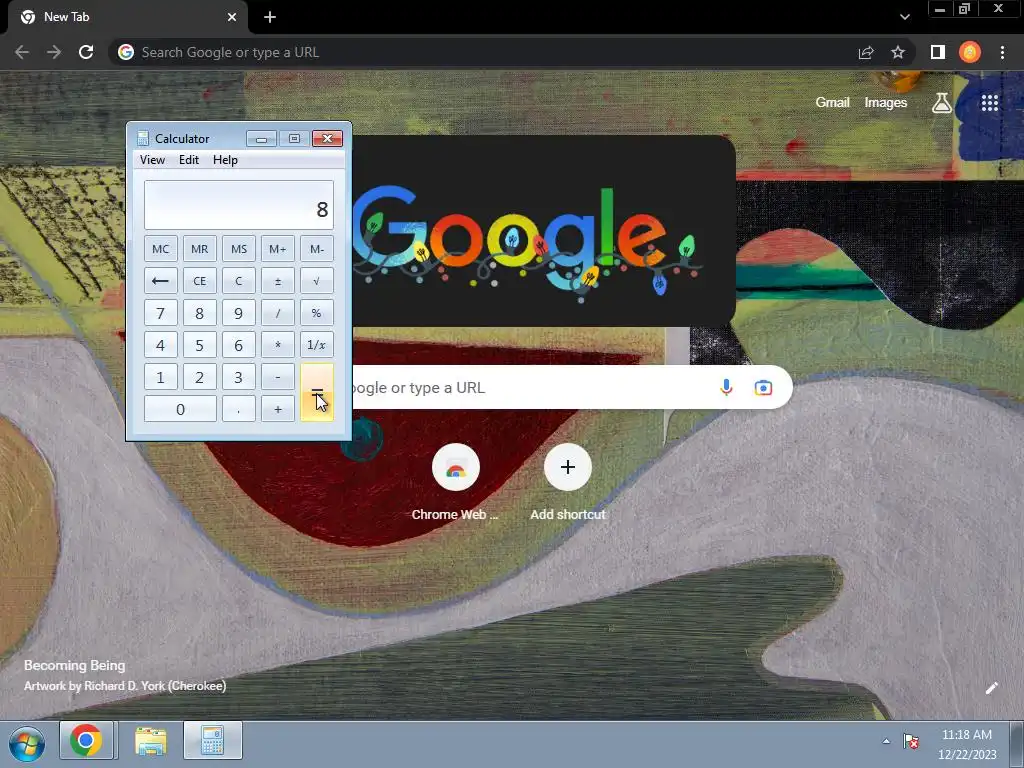Customize this page pencil icon

(x=991, y=688)
